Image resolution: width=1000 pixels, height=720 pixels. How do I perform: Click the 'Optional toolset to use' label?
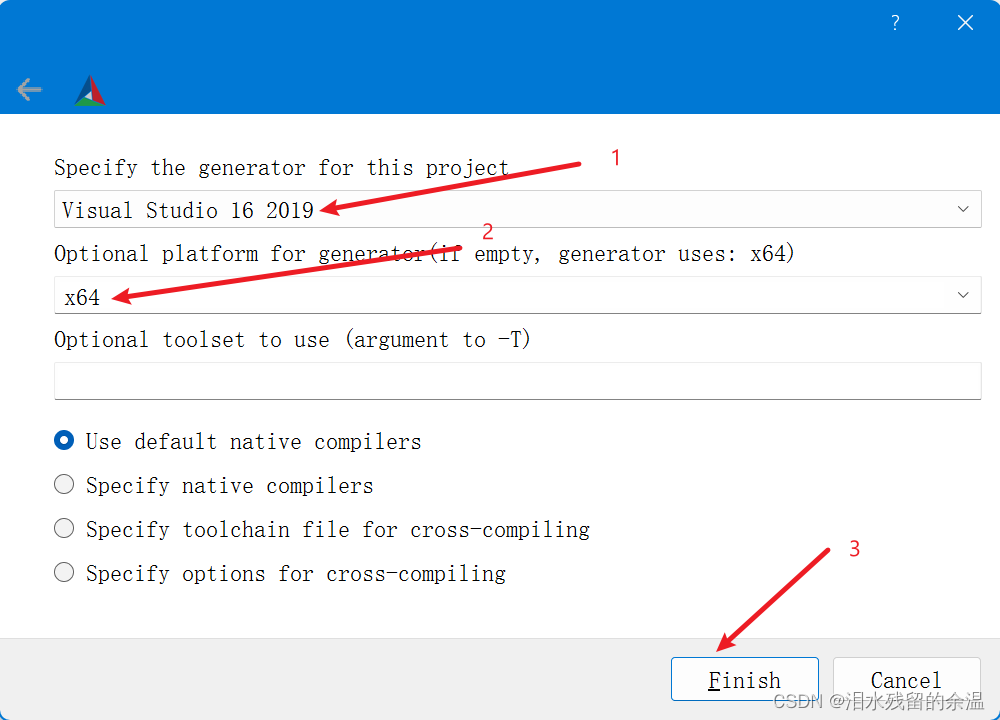click(x=292, y=339)
